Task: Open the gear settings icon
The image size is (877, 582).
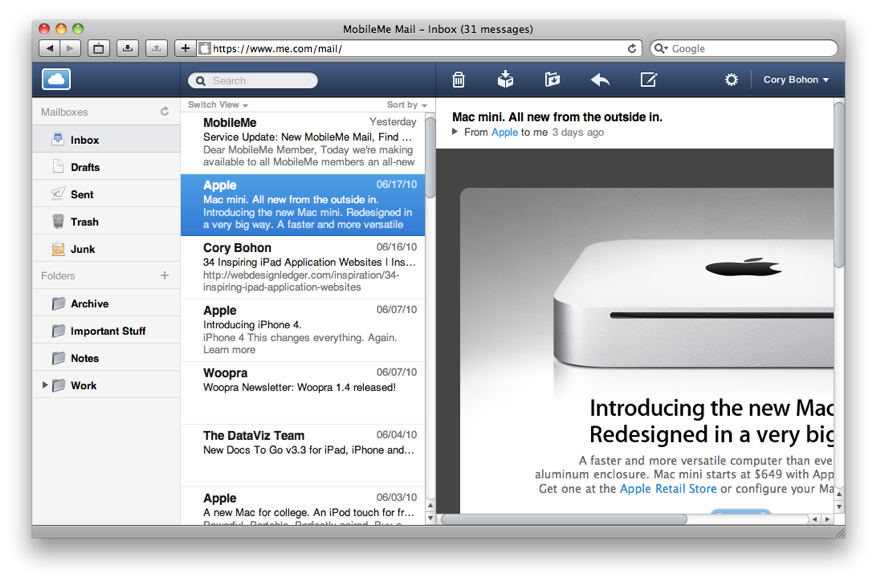Action: (x=731, y=80)
